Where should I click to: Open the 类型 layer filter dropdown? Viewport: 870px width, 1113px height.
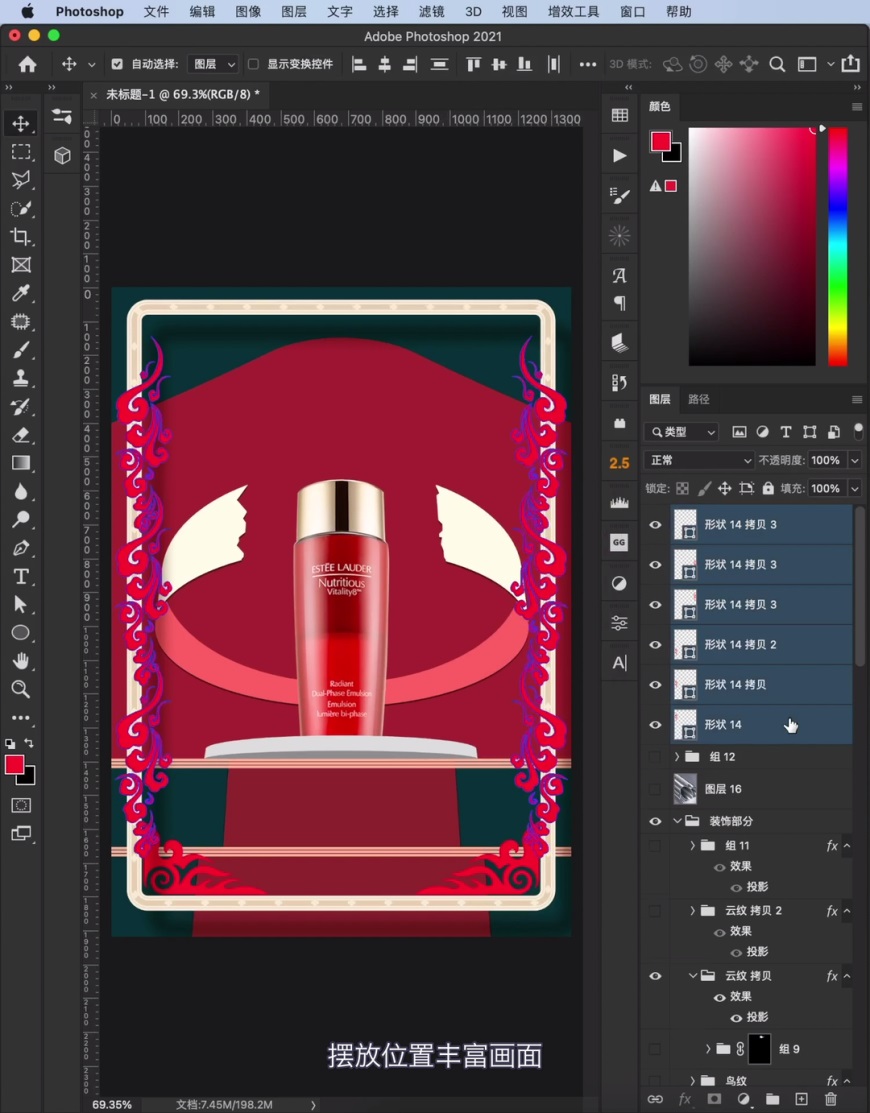coord(682,432)
